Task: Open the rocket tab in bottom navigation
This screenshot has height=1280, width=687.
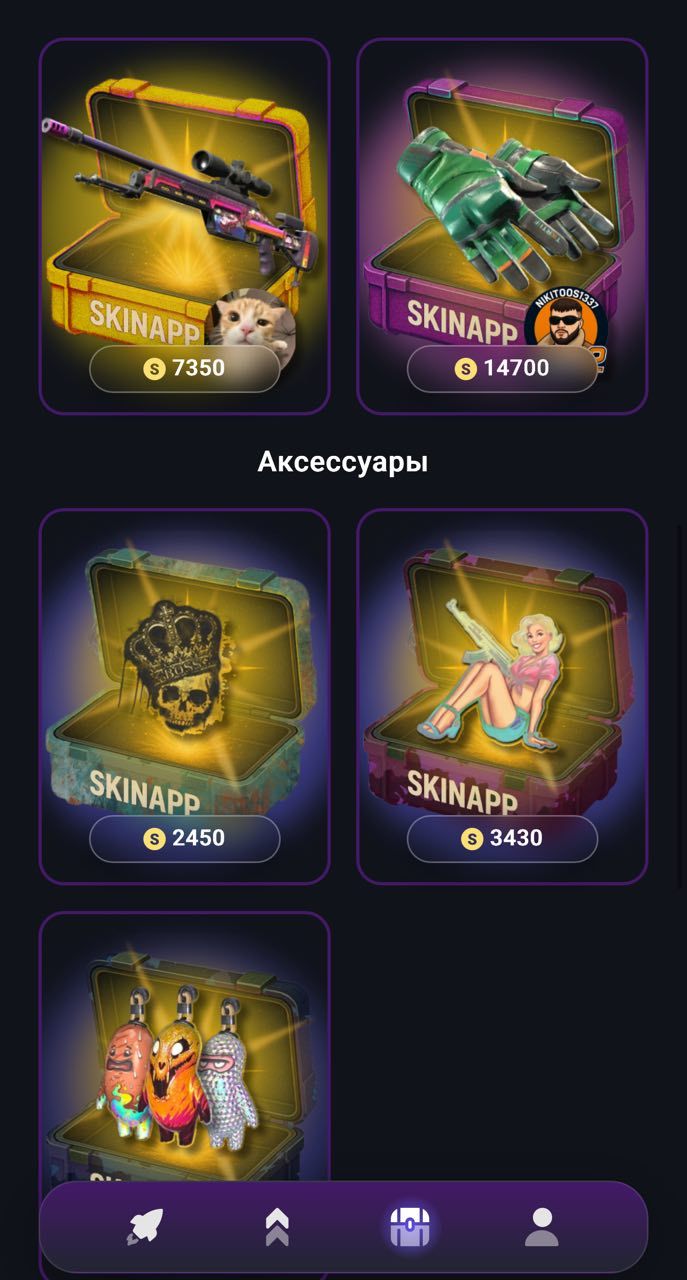Action: (x=145, y=1227)
